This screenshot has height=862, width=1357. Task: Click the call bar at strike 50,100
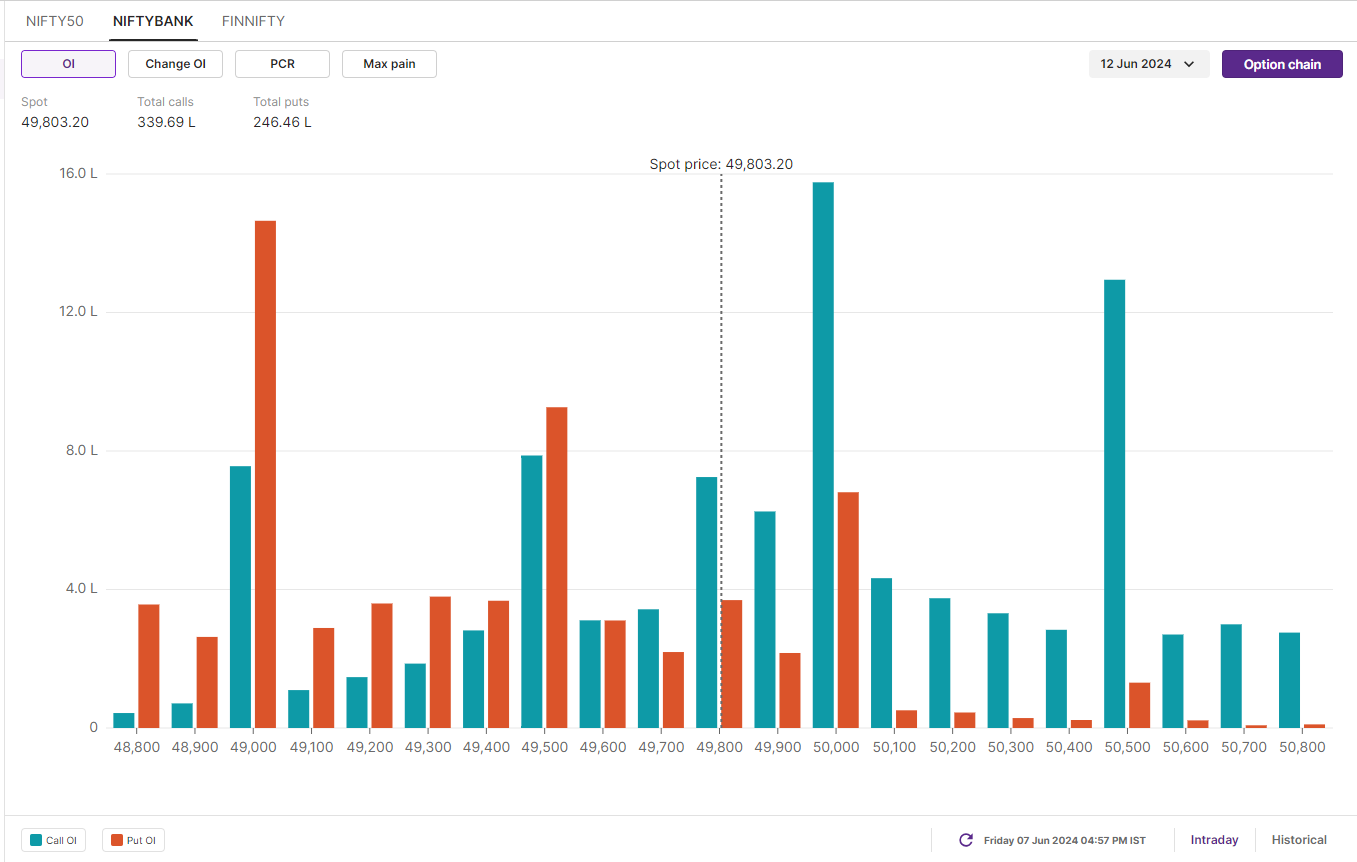[x=881, y=653]
